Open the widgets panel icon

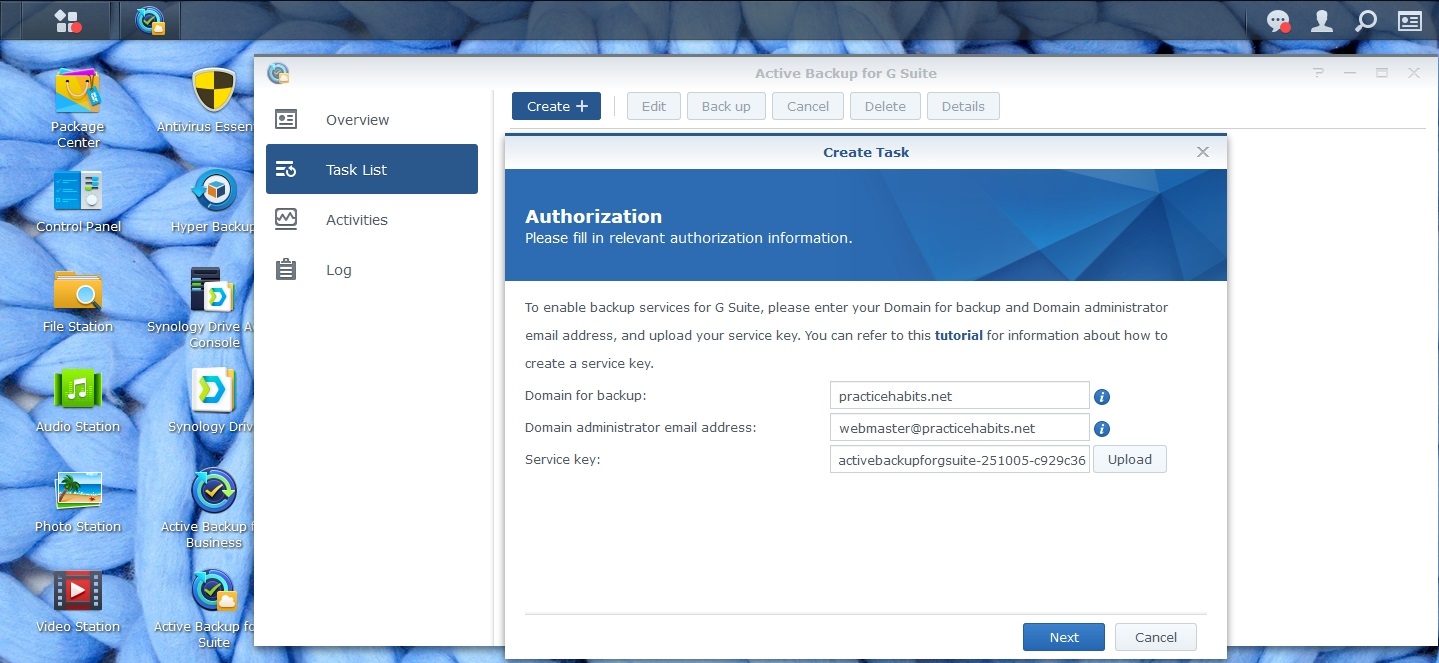tap(1410, 21)
